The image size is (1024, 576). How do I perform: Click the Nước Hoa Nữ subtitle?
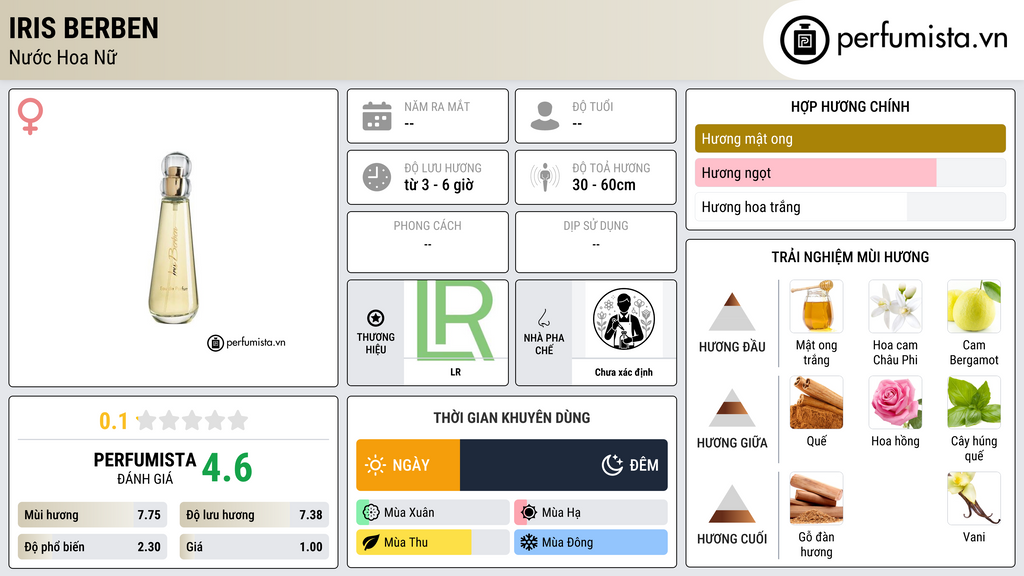(x=63, y=58)
